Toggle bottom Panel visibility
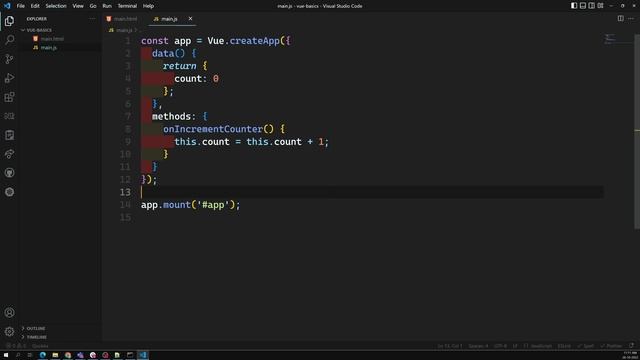Image resolution: width=640 pixels, height=360 pixels. pos(583,6)
